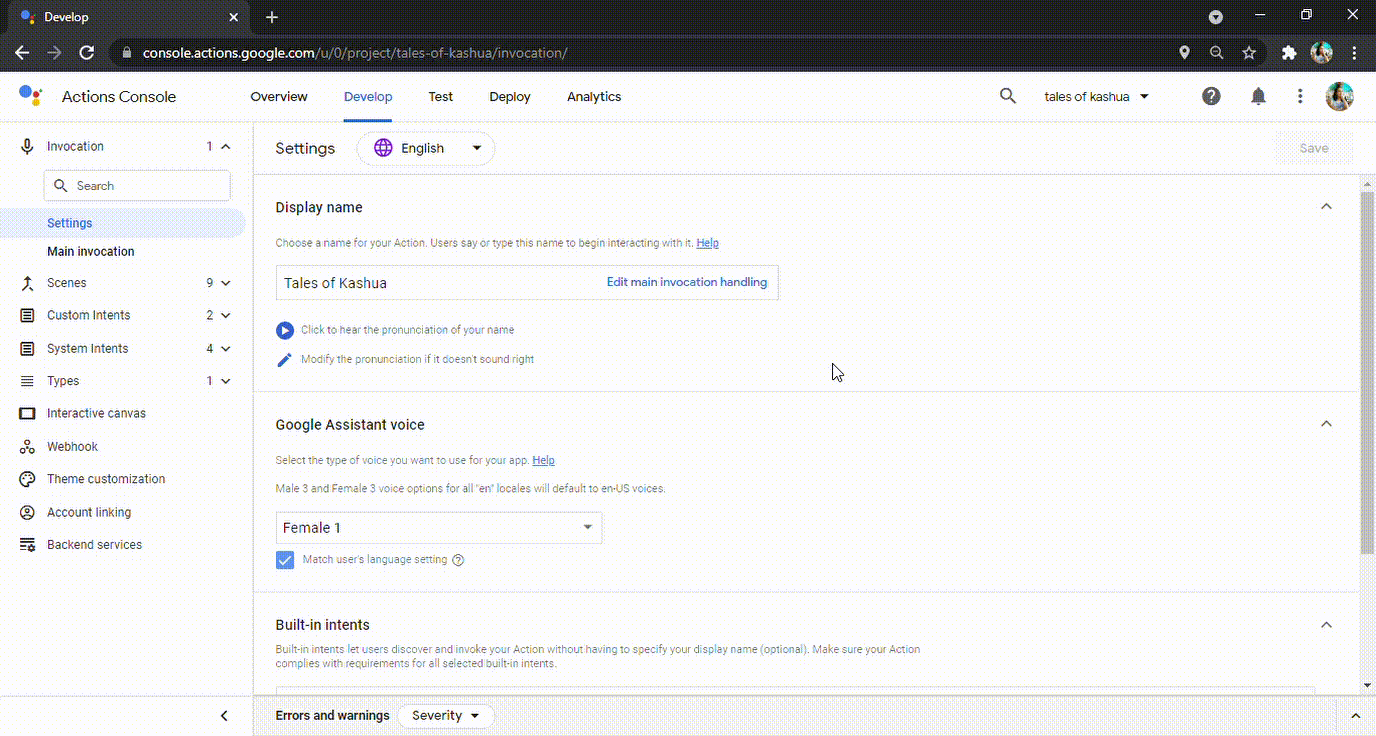Click the user avatar in the console header

[1339, 96]
